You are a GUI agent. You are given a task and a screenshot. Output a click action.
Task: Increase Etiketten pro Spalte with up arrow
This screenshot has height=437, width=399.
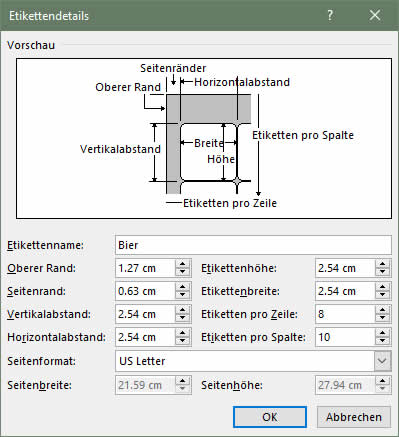click(x=382, y=333)
